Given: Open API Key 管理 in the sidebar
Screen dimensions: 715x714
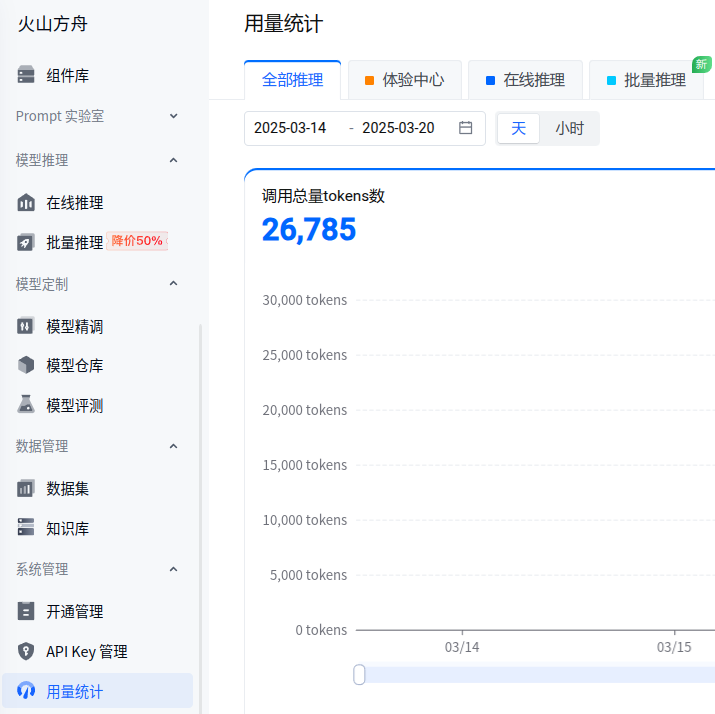Looking at the screenshot, I should [87, 652].
